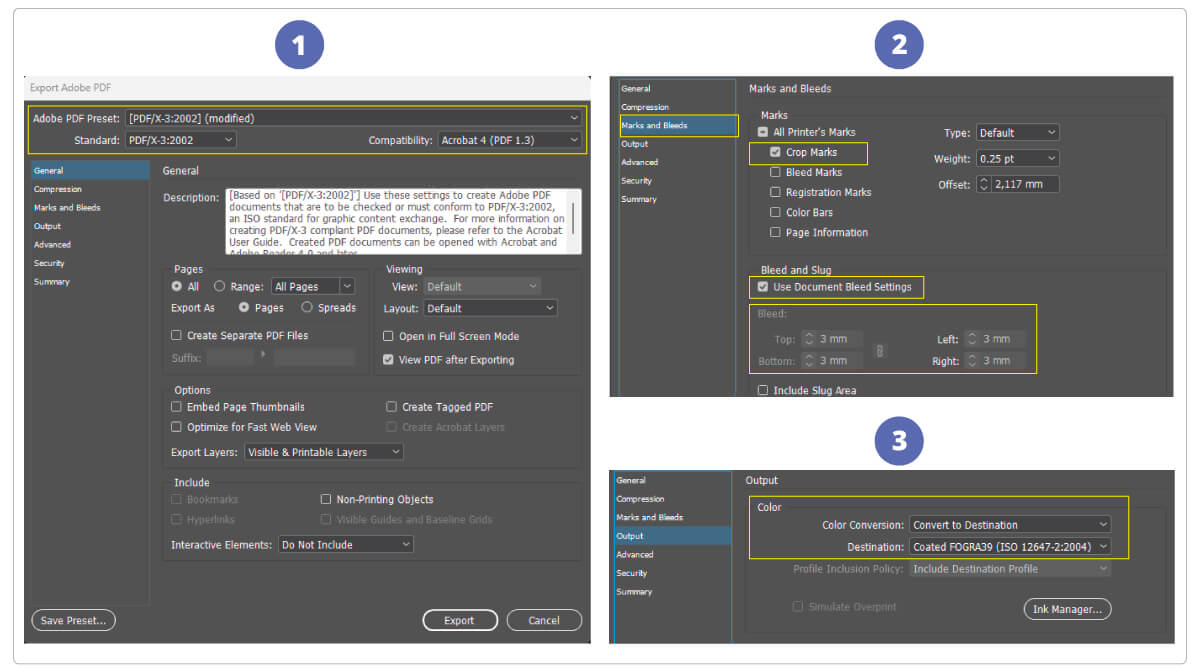Viewport: 1200px width, 672px height.
Task: Toggle View PDF after Exporting checkbox
Action: pyautogui.click(x=388, y=360)
